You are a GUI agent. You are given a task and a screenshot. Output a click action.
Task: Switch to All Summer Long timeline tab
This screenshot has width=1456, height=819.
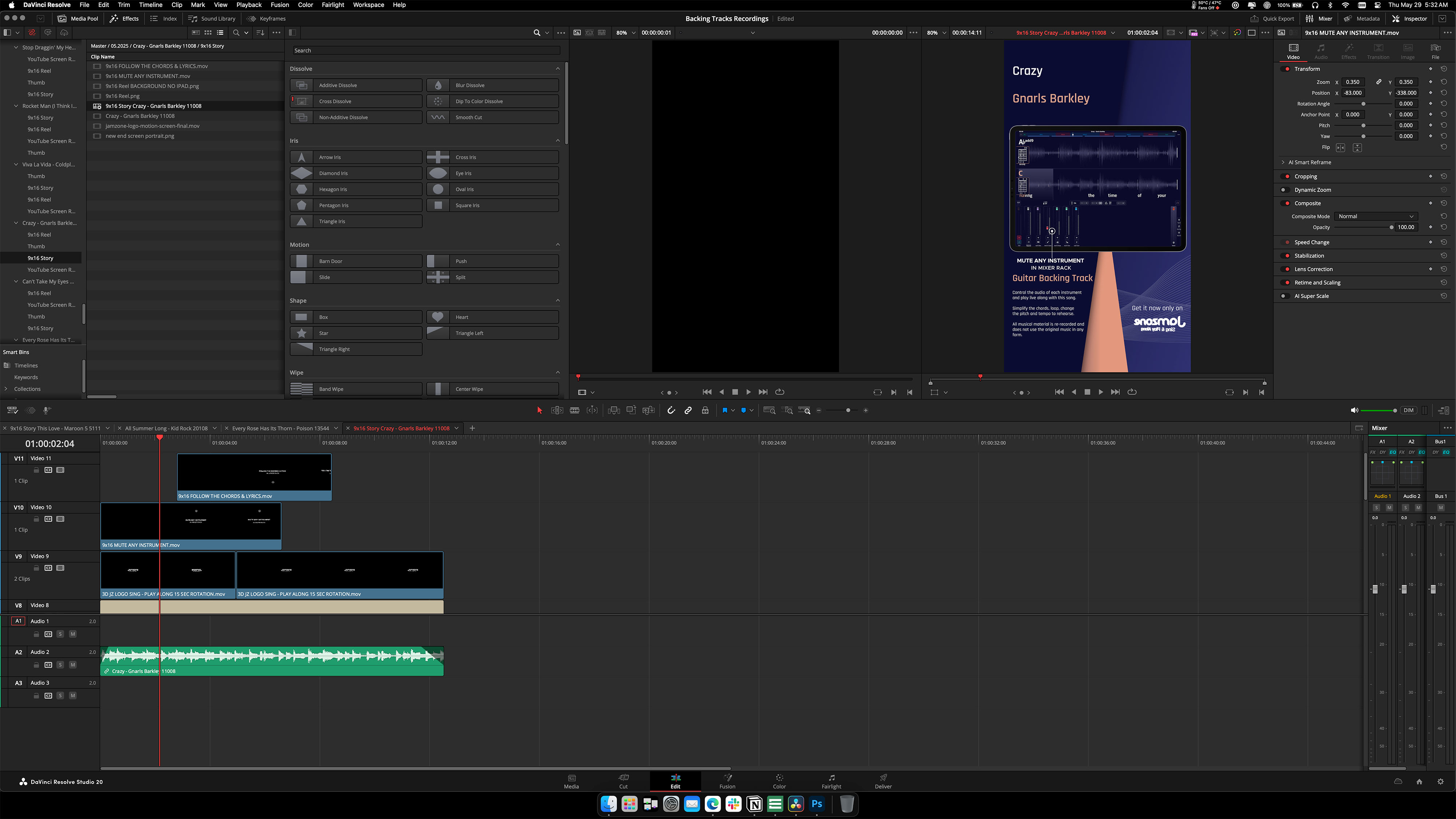click(x=166, y=428)
